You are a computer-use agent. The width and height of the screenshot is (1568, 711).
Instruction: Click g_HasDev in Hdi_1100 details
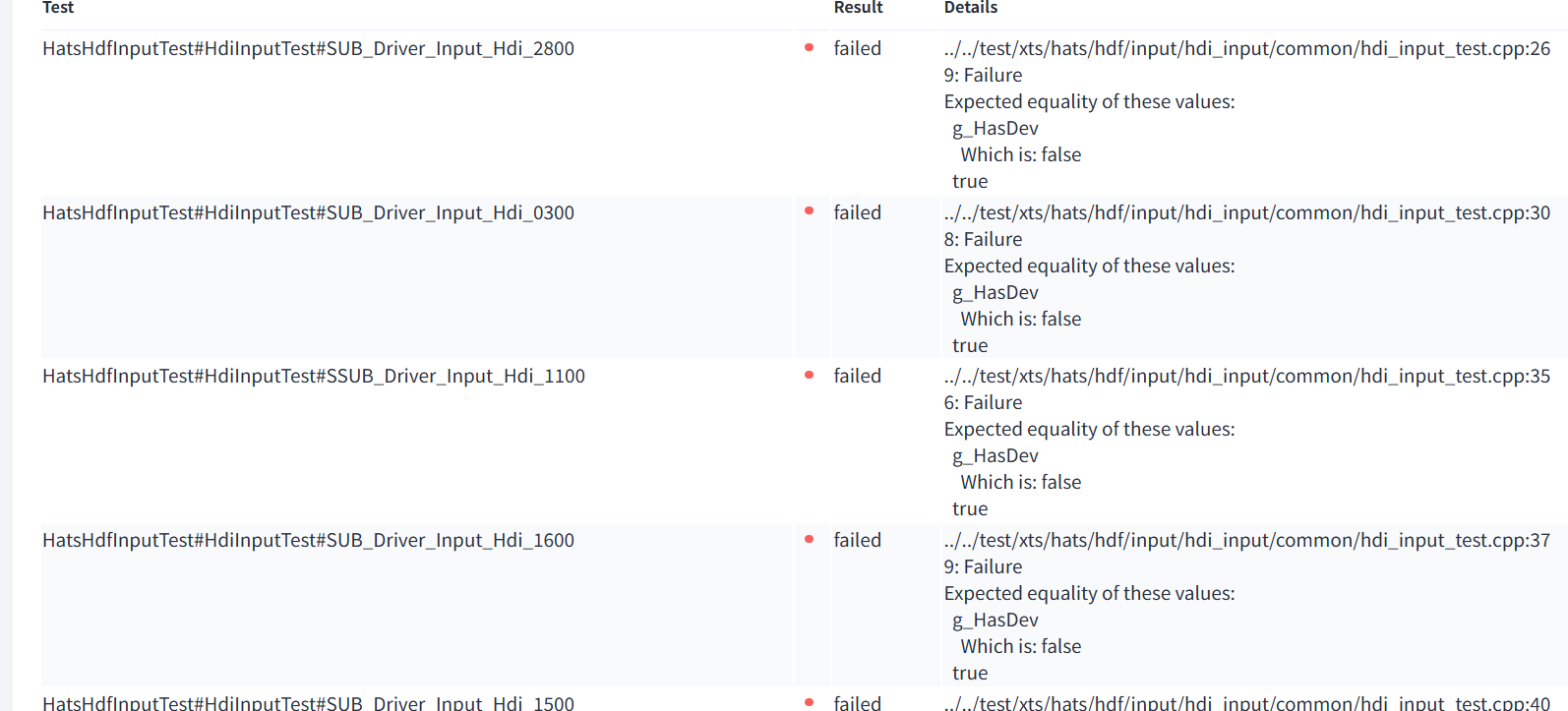[x=995, y=456]
